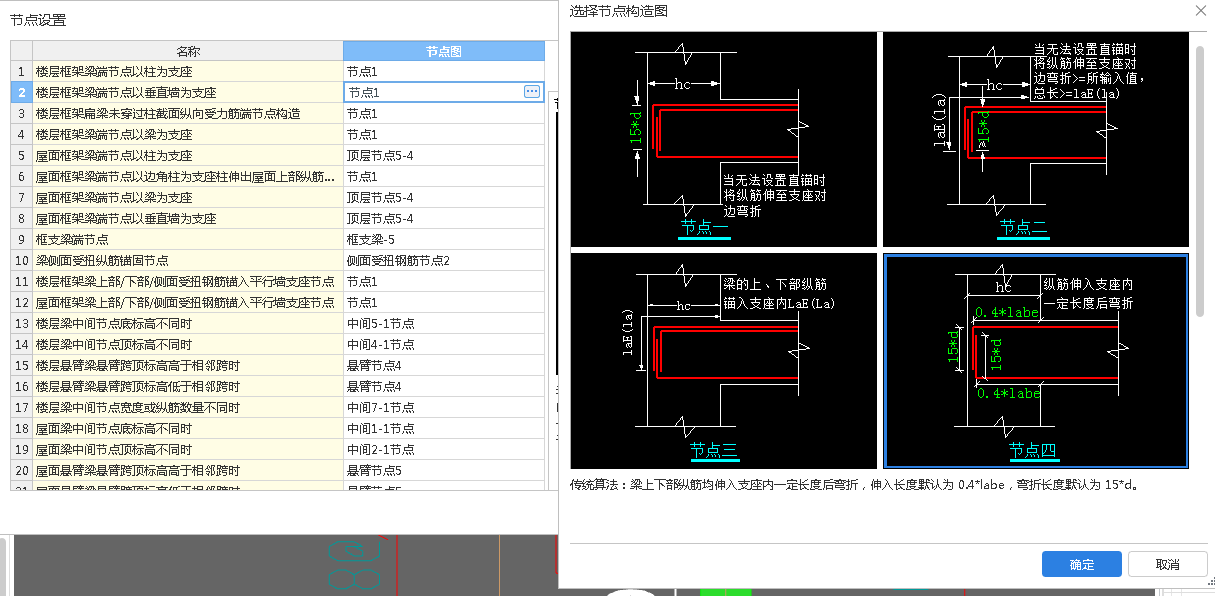Select row 屋面悬臂梁悬臂跨顶标高高于相邻跨时

(x=188, y=471)
